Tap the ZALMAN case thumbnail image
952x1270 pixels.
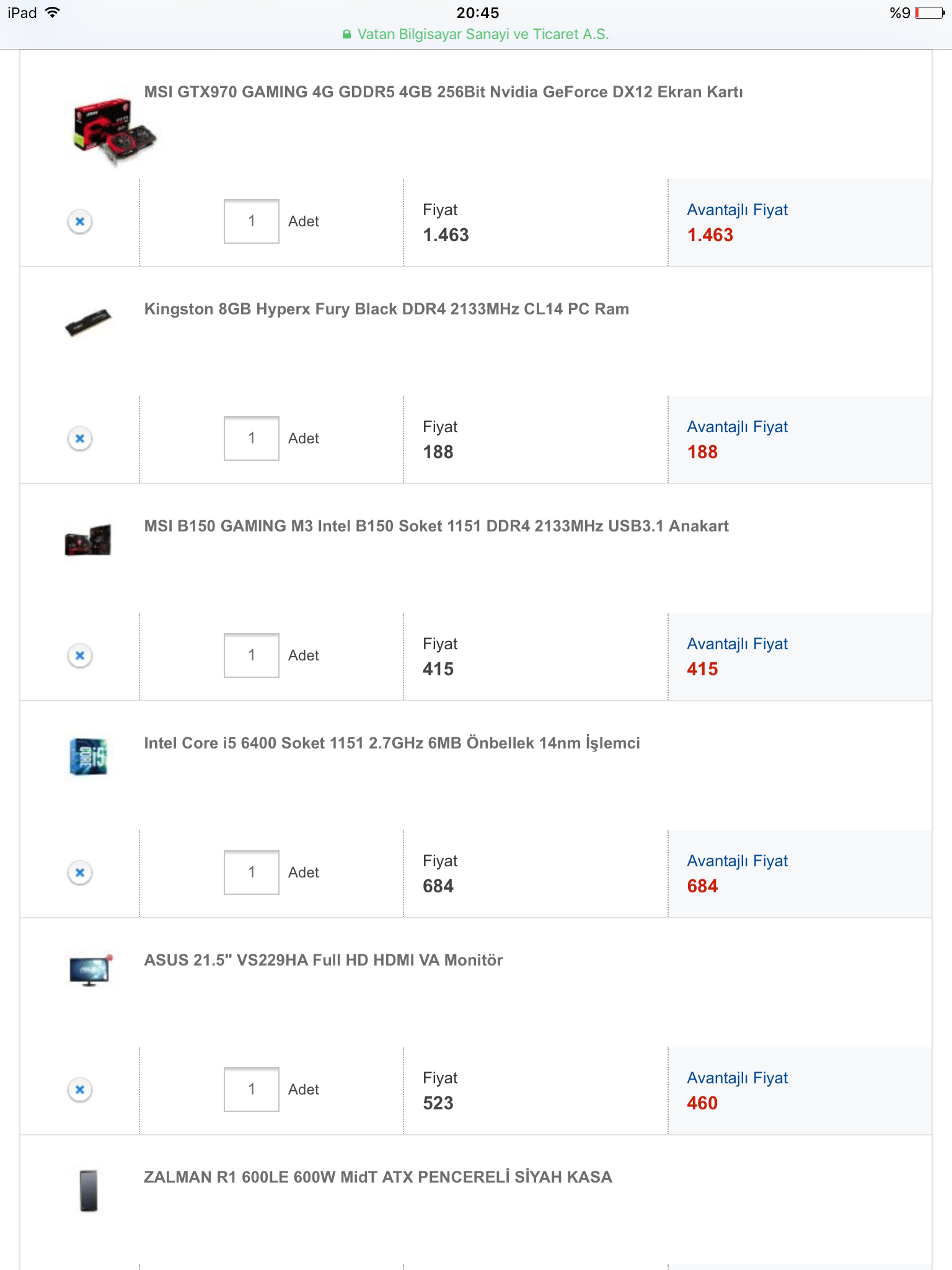(x=89, y=1190)
